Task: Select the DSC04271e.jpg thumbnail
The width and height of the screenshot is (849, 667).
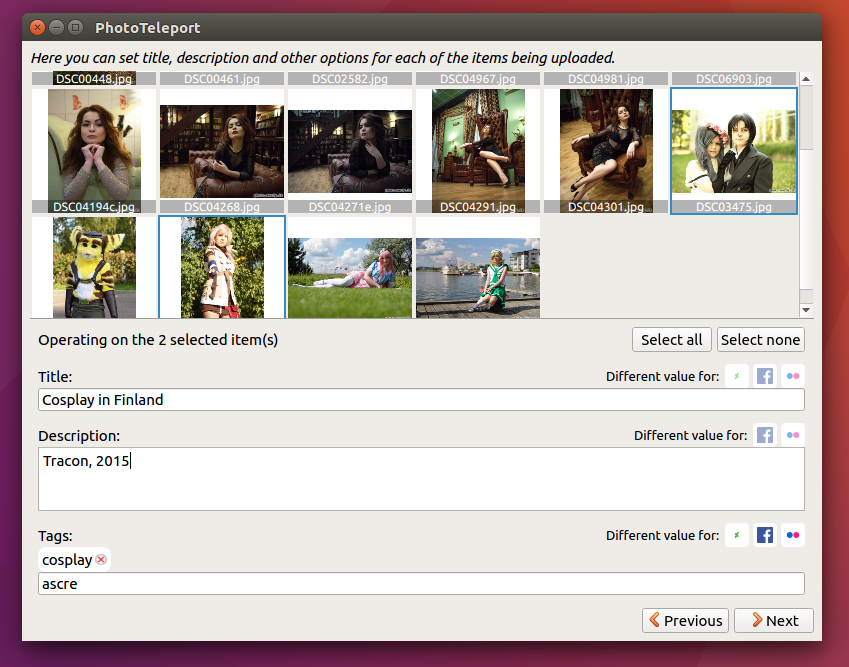Action: point(350,151)
